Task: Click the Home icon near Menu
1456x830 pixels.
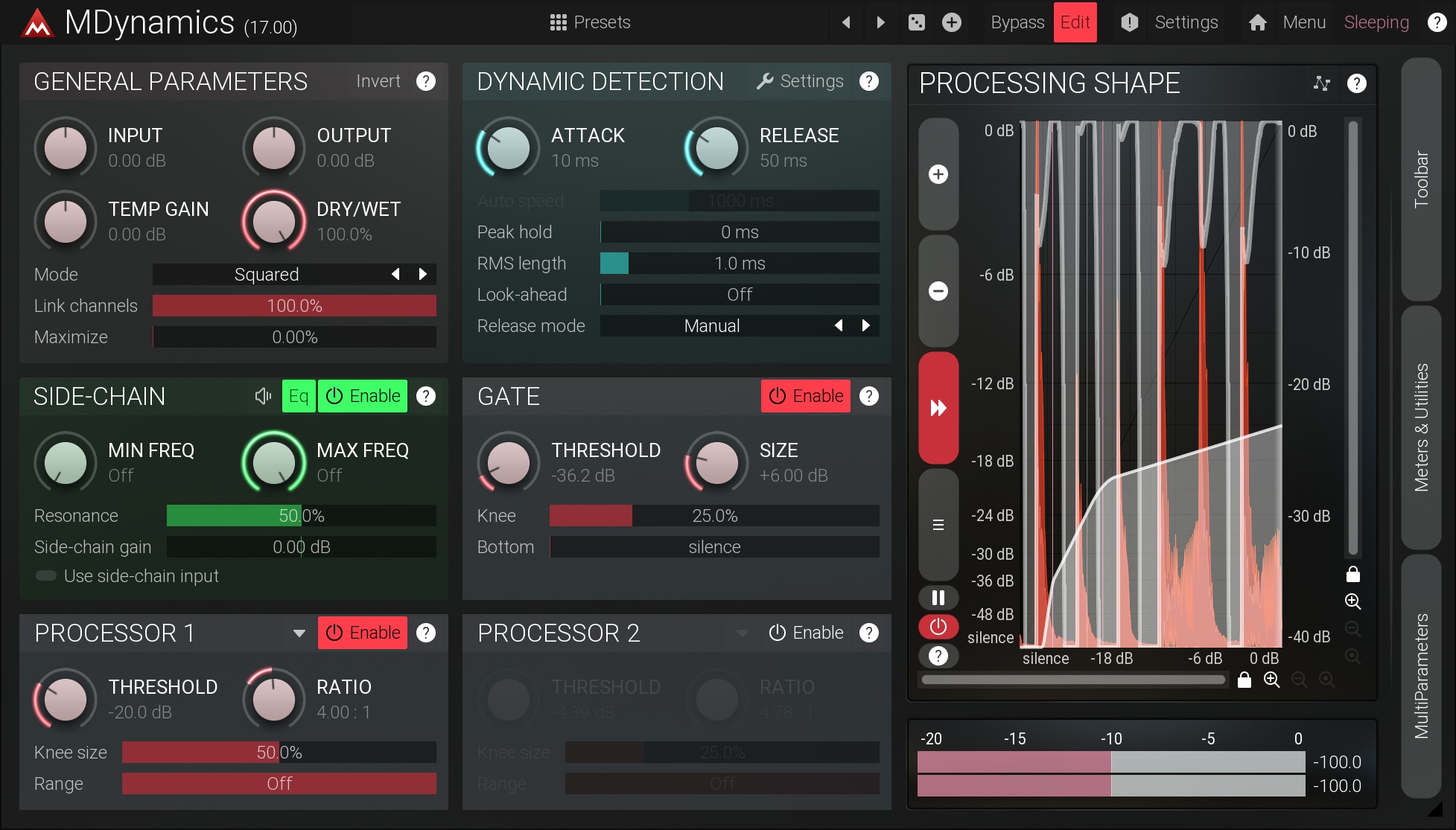Action: (1257, 22)
